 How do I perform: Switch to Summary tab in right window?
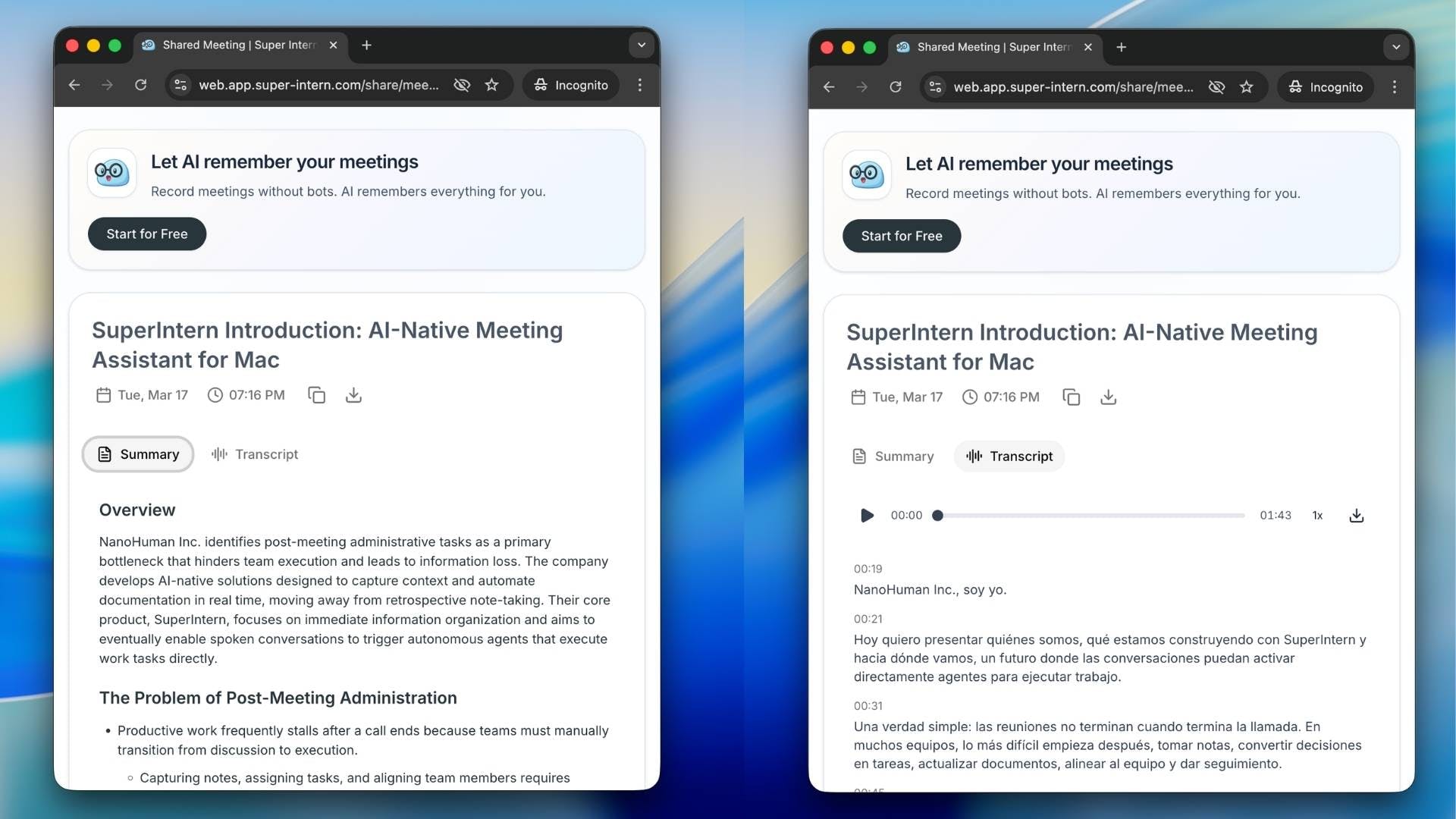coord(893,457)
